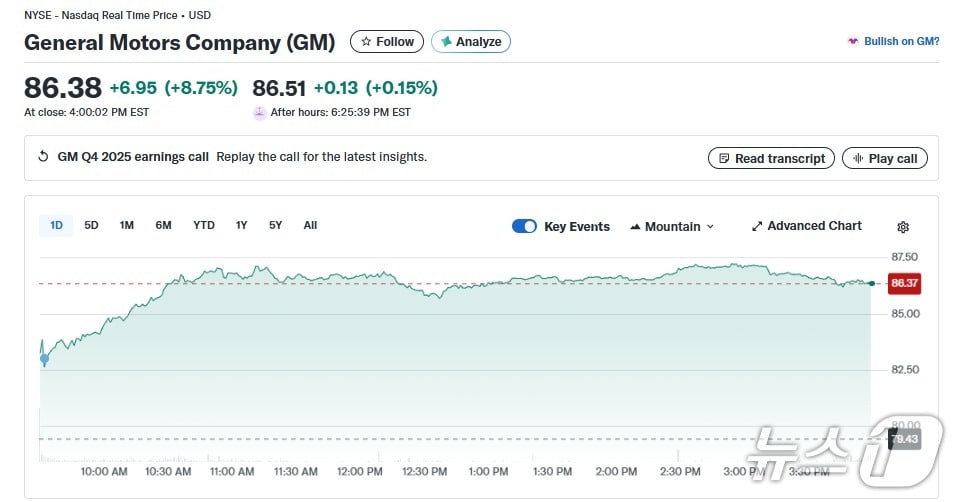This screenshot has height=502, width=958.
Task: Click the replay icon beside GM Q4 earnings call
Action: click(43, 157)
